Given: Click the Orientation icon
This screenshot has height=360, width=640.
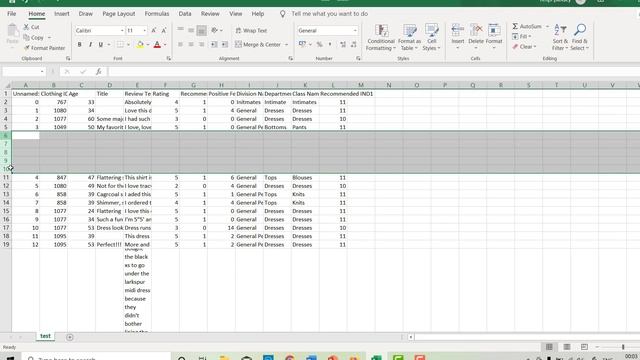Looking at the screenshot, I should (x=215, y=30).
